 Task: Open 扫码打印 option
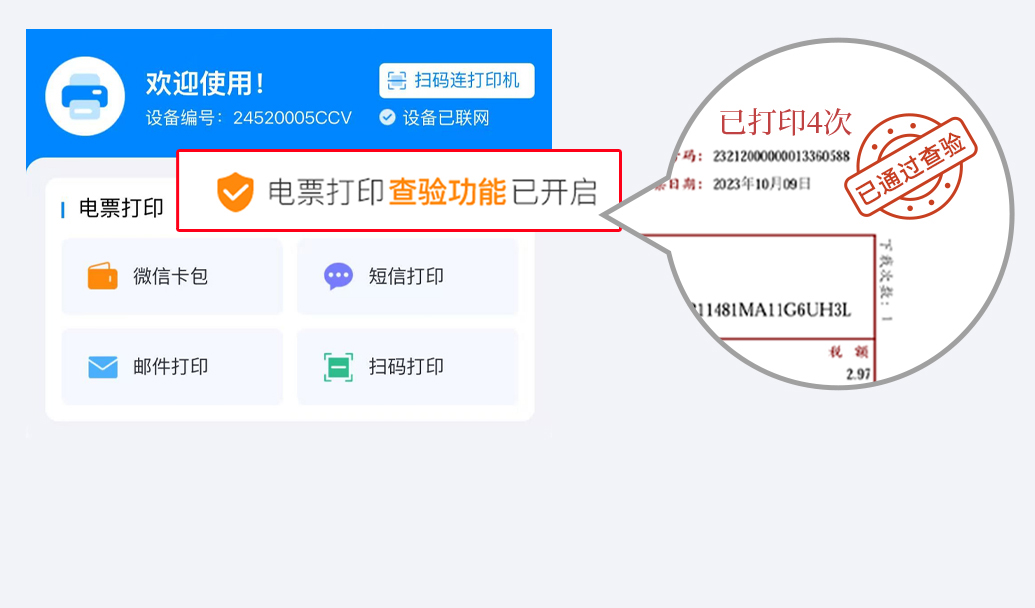coord(407,367)
